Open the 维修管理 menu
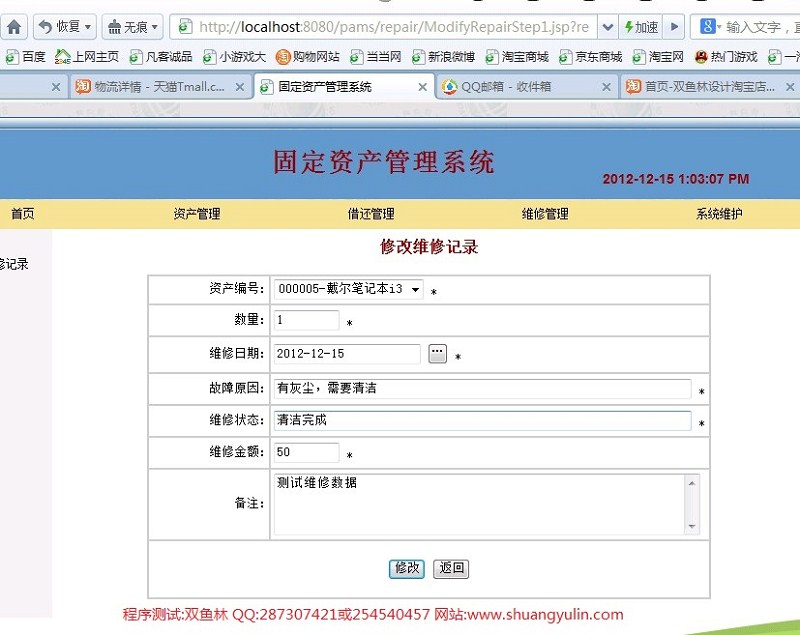 point(545,214)
